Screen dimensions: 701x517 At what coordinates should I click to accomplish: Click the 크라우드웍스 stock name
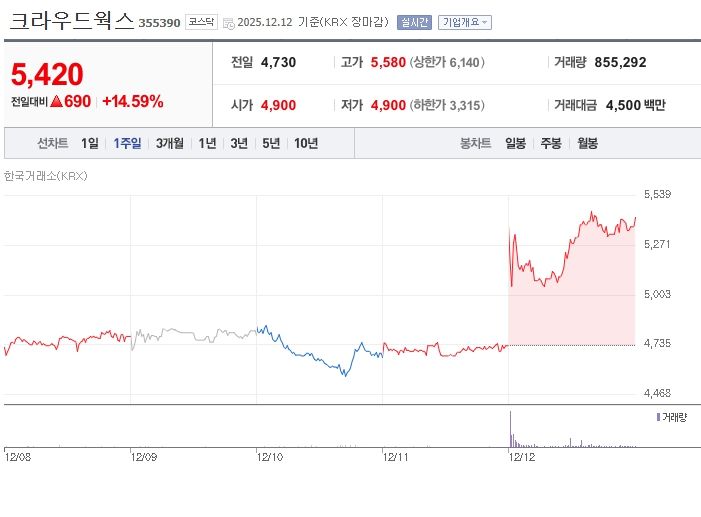pos(71,21)
